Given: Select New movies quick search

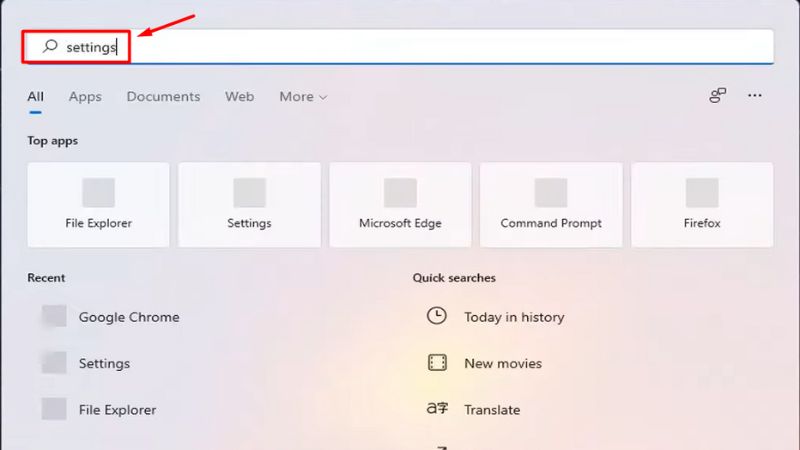Looking at the screenshot, I should point(503,363).
